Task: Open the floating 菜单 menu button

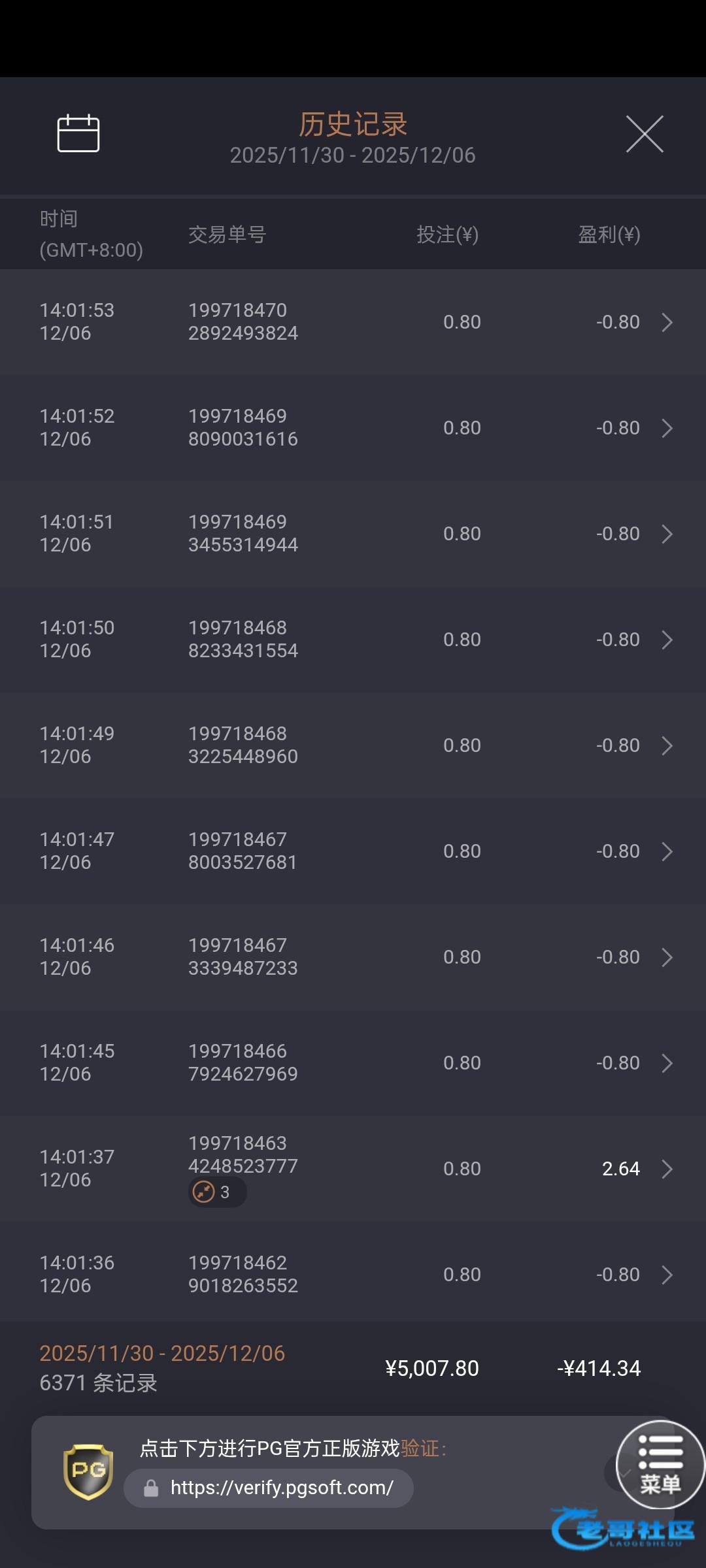Action: (660, 1465)
